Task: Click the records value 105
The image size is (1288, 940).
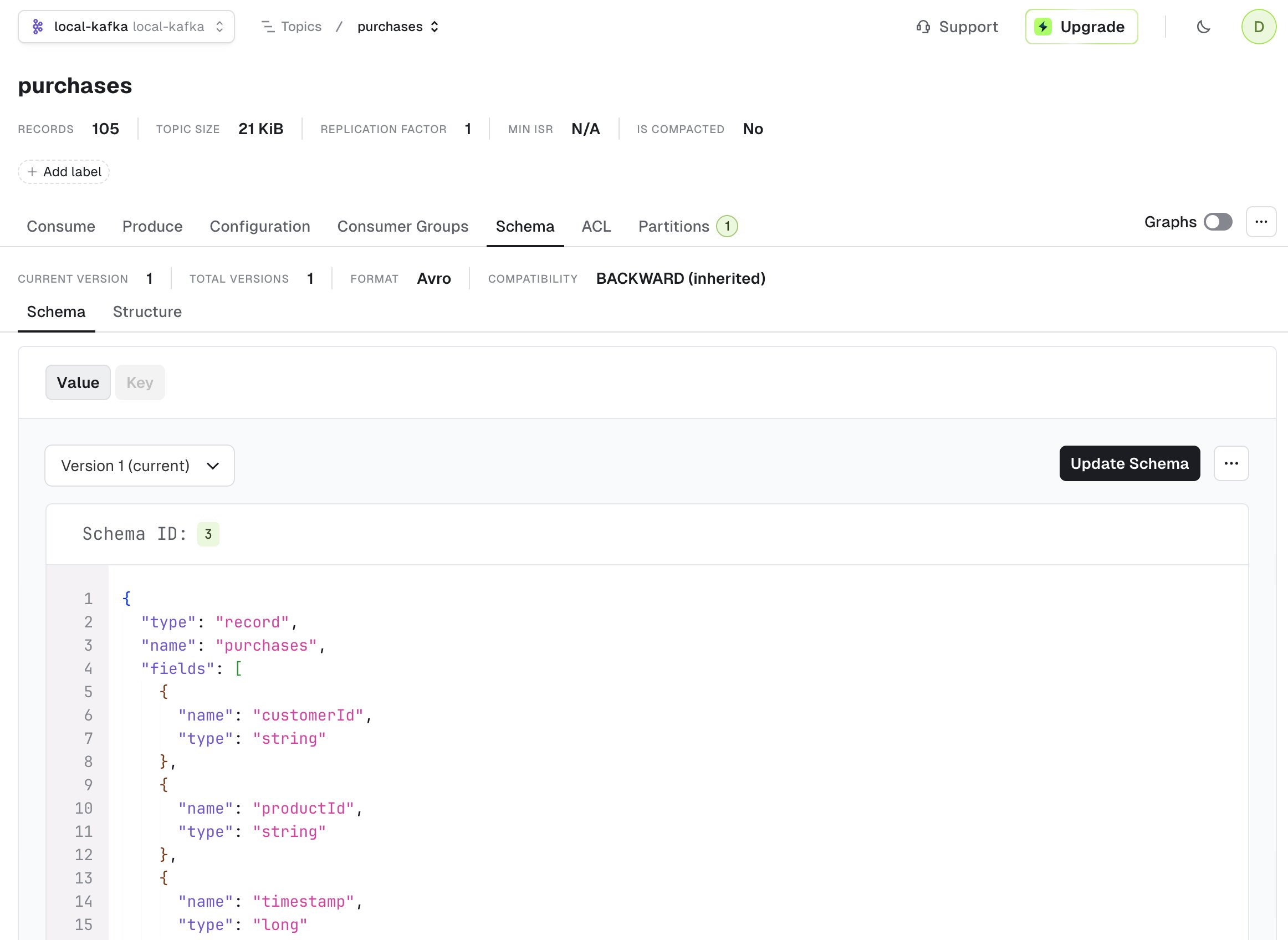Action: point(106,129)
